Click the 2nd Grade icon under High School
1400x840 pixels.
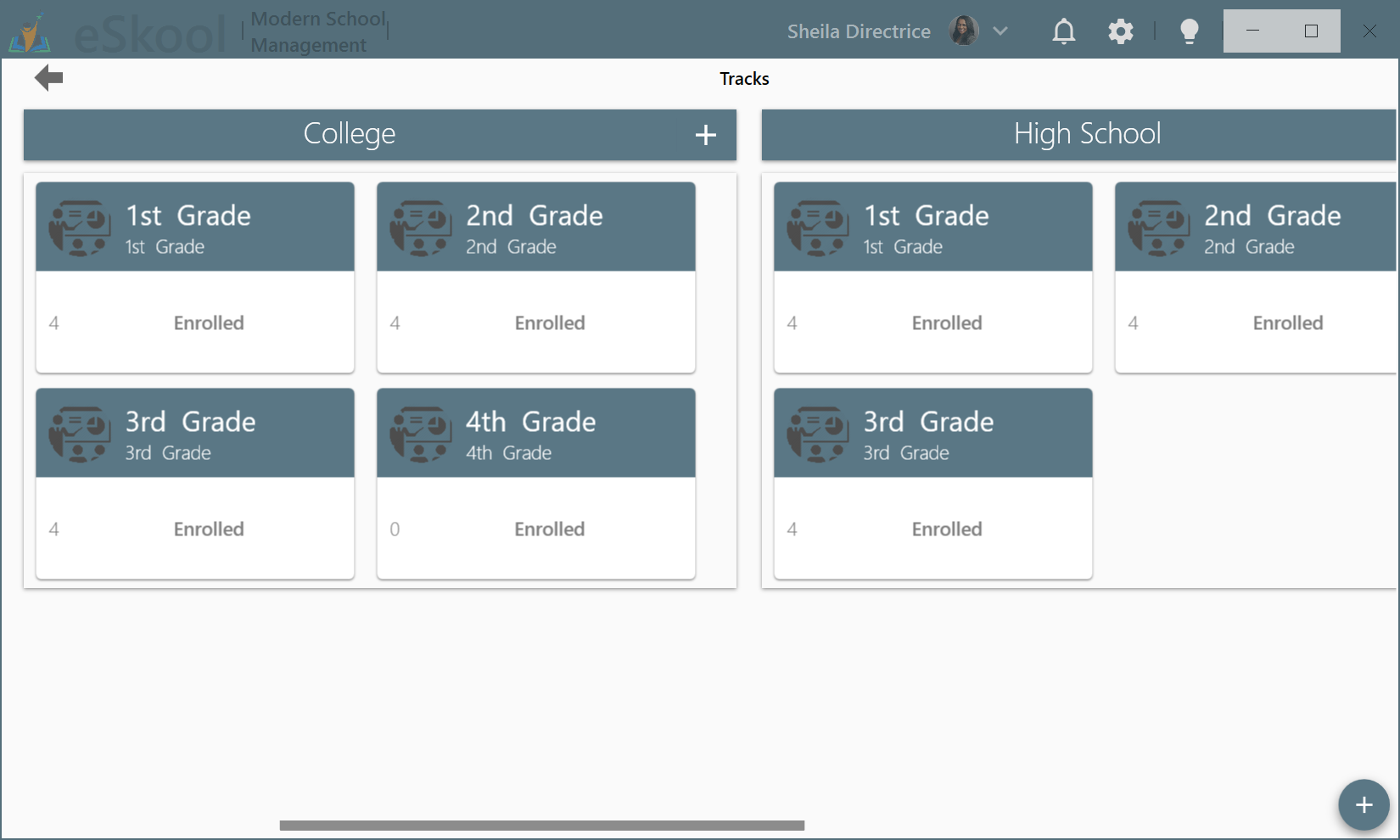coord(1159,227)
